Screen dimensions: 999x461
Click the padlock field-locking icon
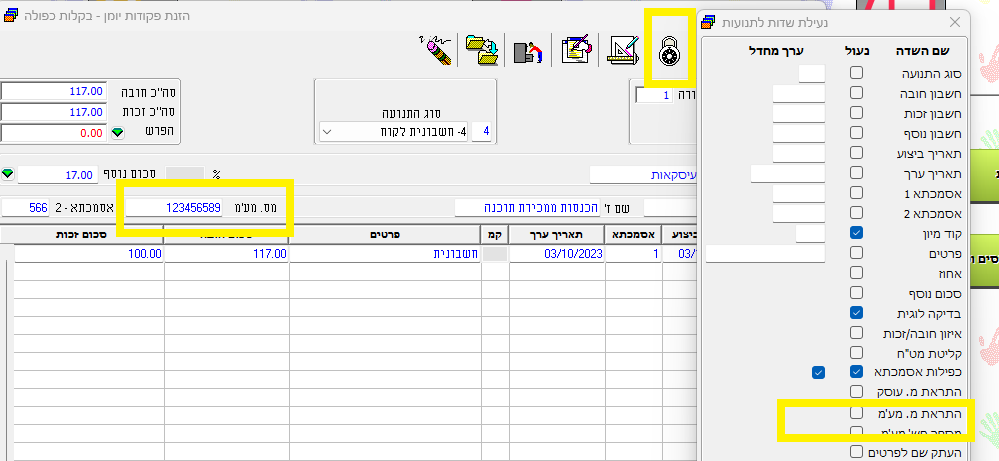(x=665, y=49)
